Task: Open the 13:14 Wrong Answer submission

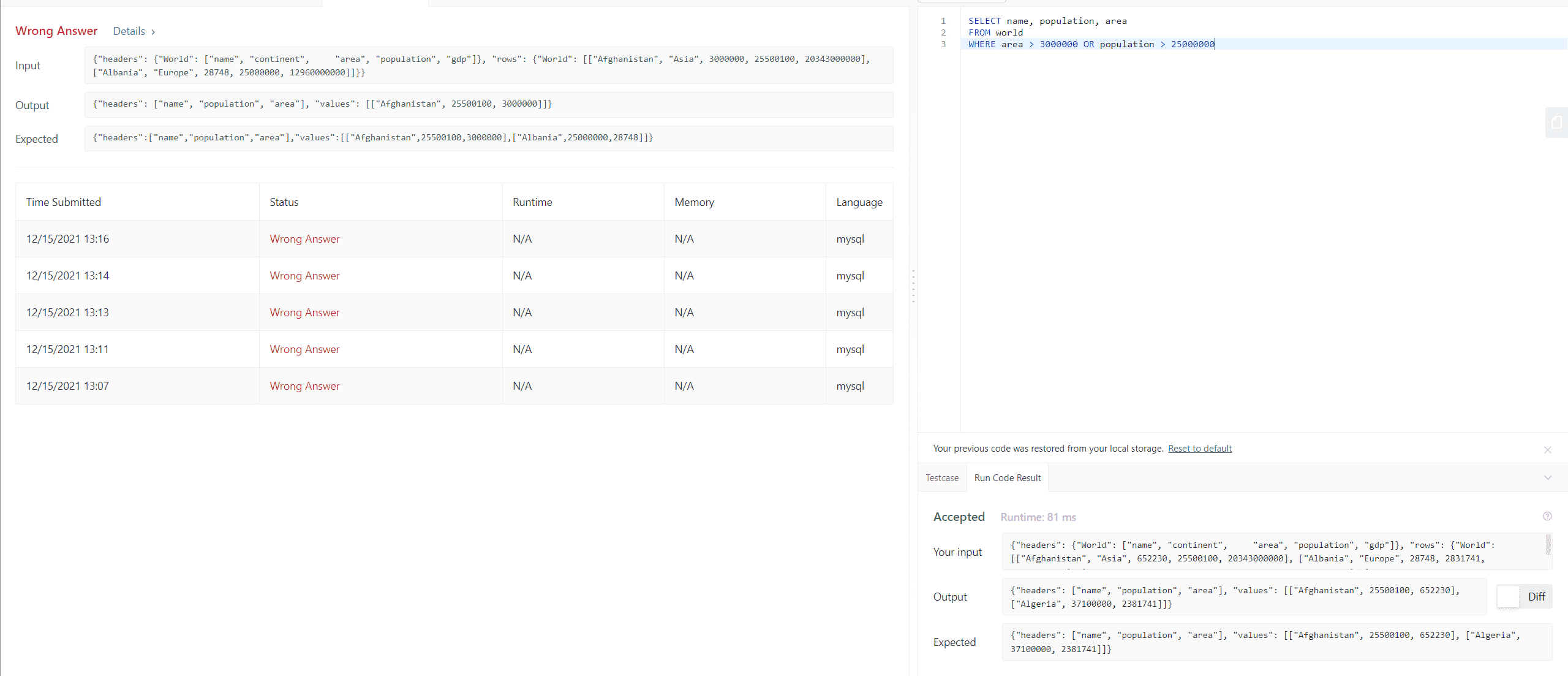Action: click(x=304, y=276)
